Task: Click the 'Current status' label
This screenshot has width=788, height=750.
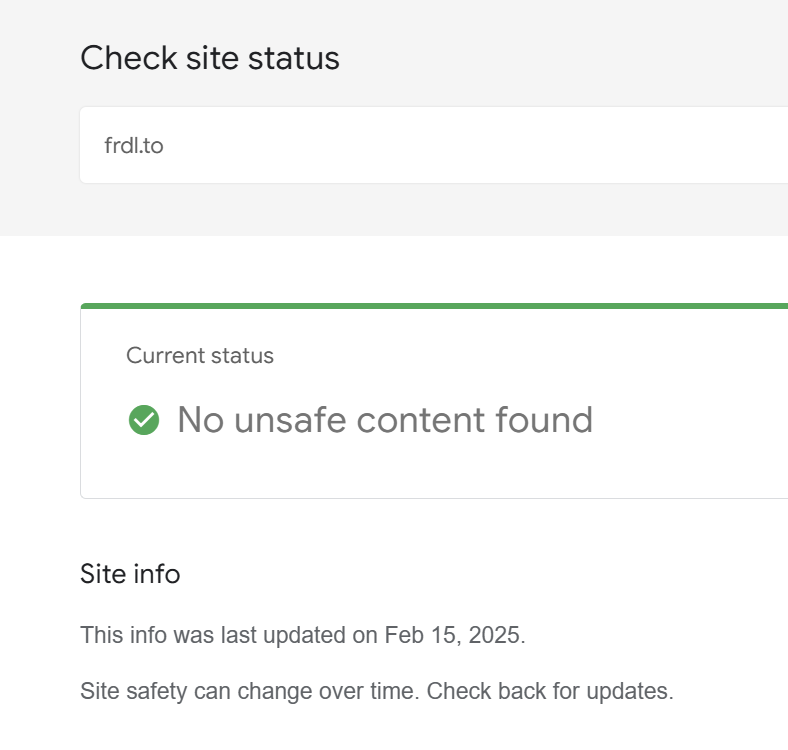Action: click(x=200, y=355)
